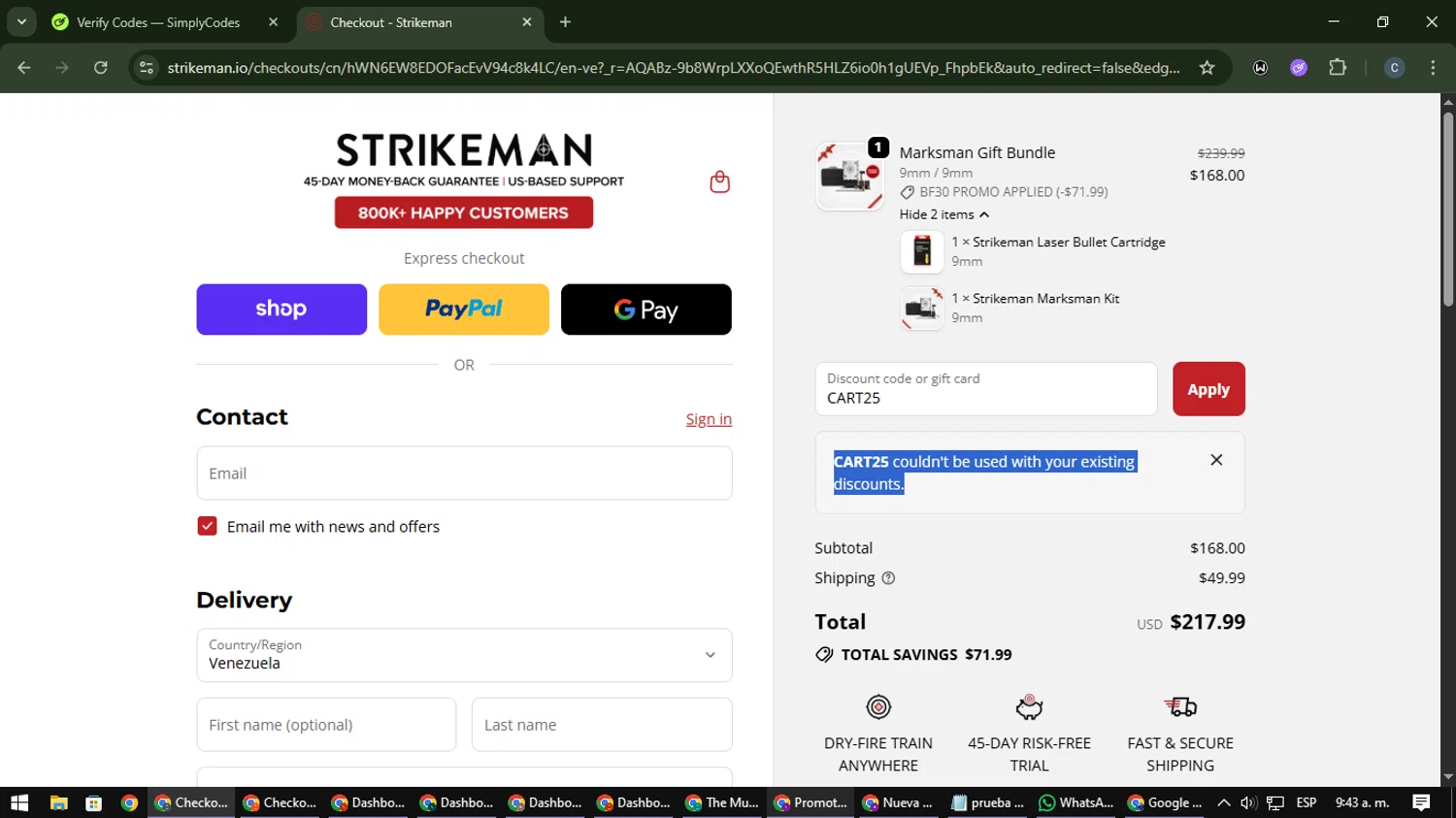Viewport: 1456px width, 818px height.
Task: Click the address bar URL
Action: pos(674,68)
